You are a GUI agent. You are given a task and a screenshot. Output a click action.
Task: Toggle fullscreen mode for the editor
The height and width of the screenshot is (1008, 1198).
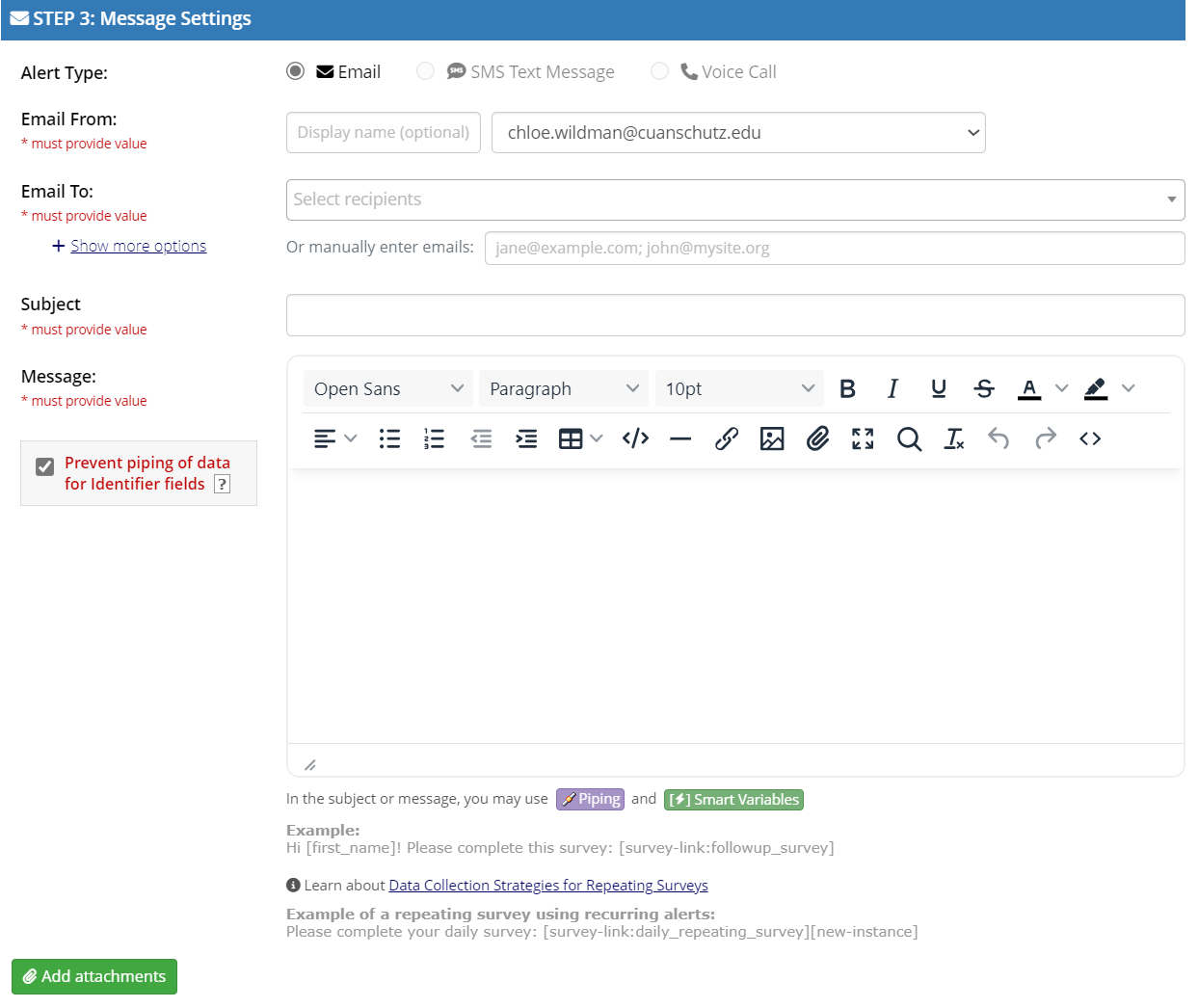pyautogui.click(x=863, y=438)
